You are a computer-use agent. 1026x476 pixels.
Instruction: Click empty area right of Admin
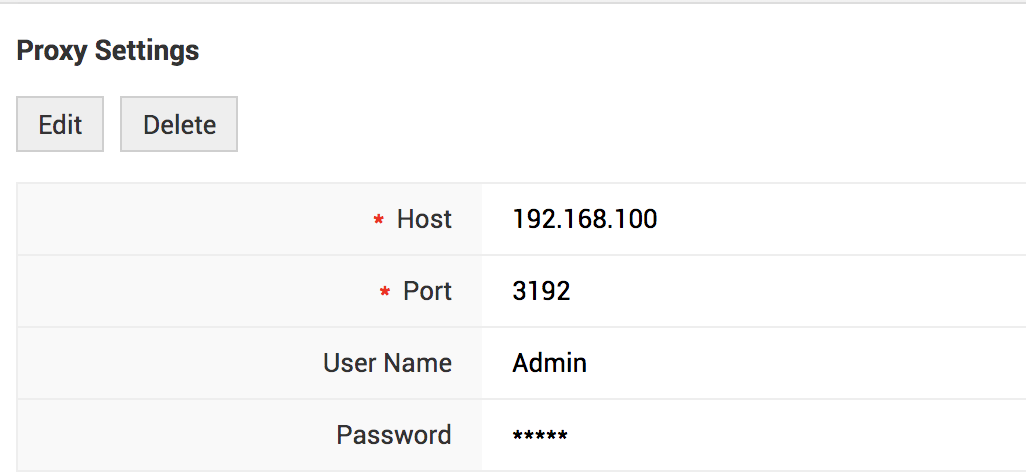tap(800, 363)
